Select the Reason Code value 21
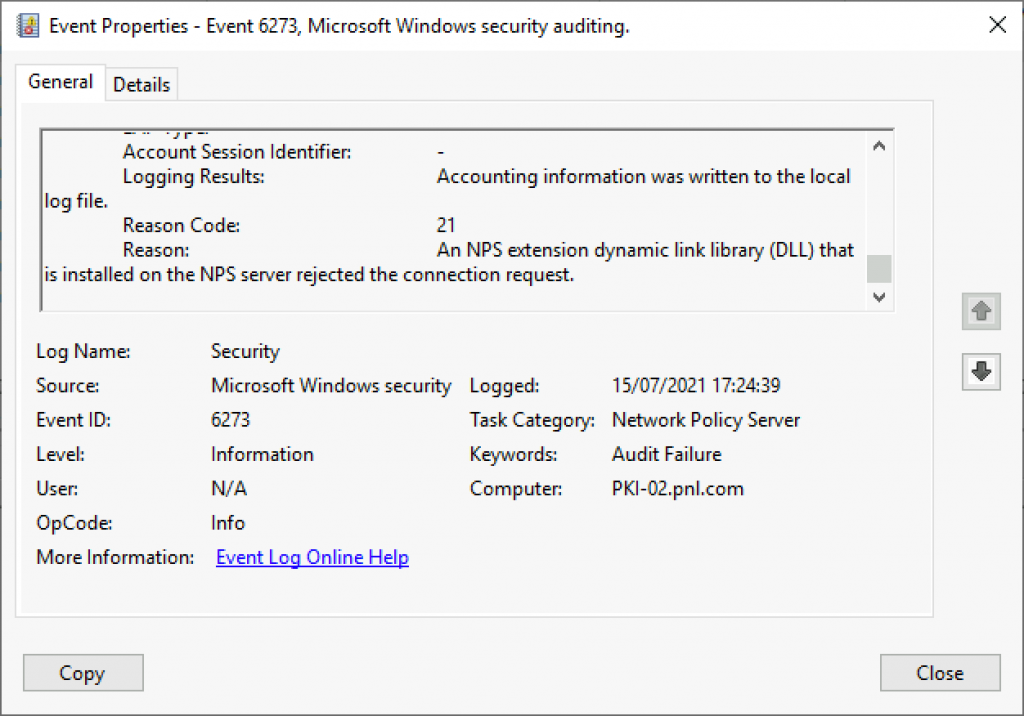1024x716 pixels. pos(447,225)
